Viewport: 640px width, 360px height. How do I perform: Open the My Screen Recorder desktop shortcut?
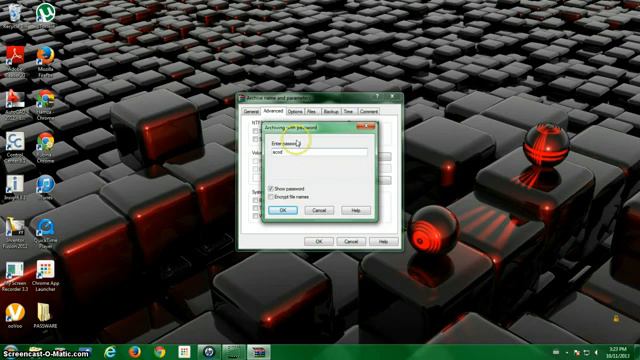[15, 276]
